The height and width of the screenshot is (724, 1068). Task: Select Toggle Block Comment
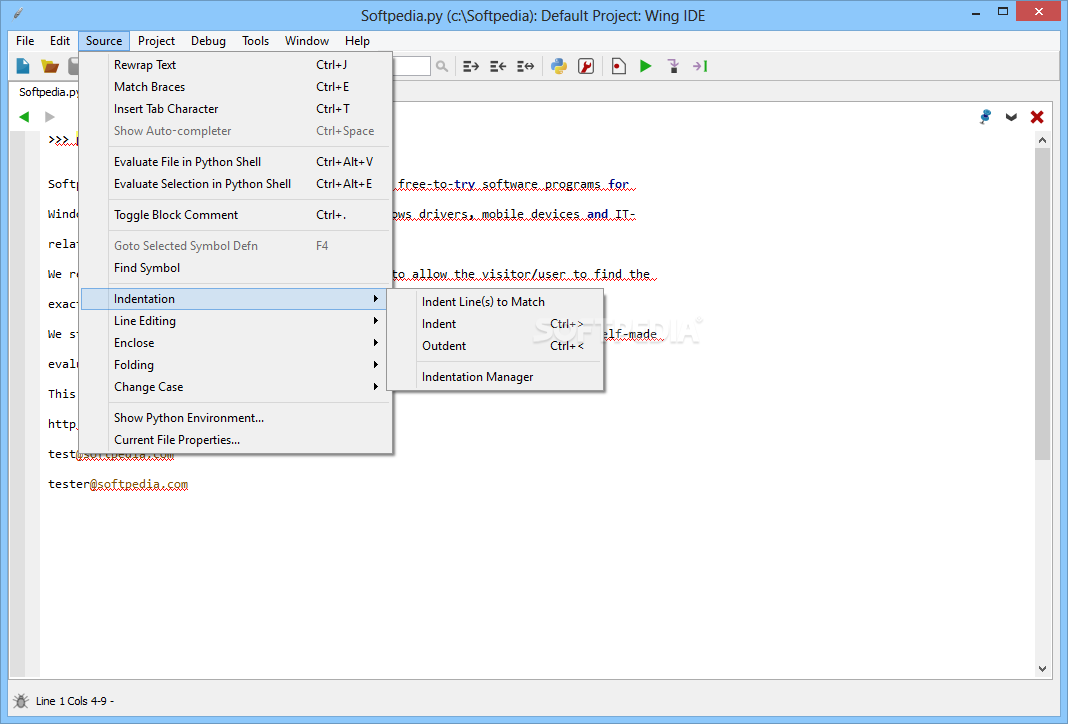click(236, 215)
